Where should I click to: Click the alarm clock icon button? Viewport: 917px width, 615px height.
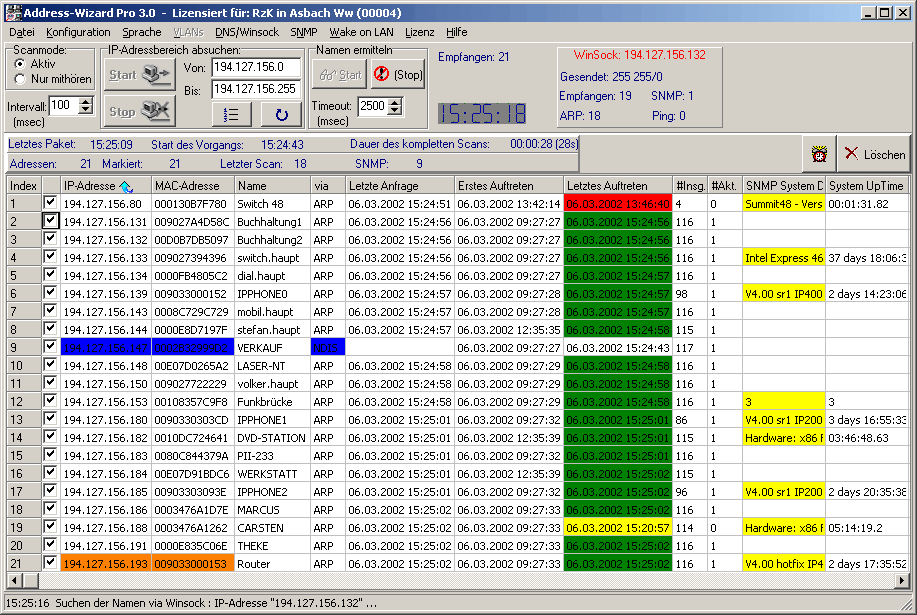(x=819, y=154)
